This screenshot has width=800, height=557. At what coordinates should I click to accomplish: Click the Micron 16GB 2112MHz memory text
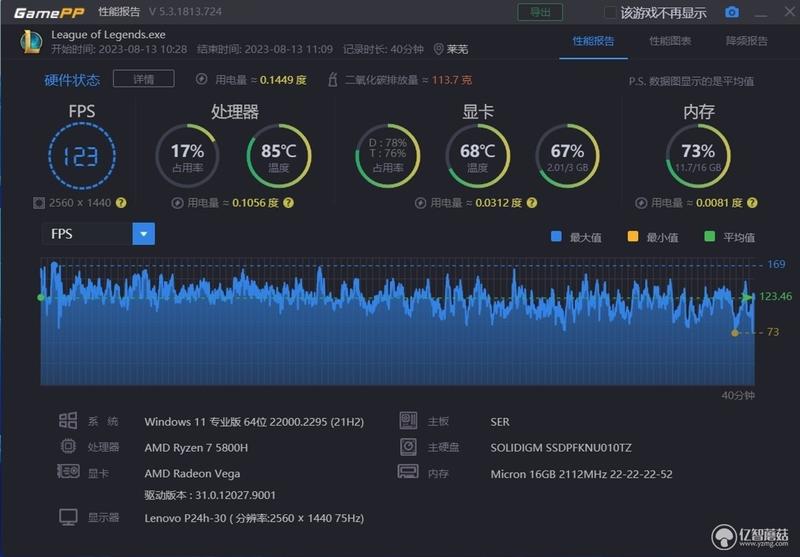tap(582, 474)
